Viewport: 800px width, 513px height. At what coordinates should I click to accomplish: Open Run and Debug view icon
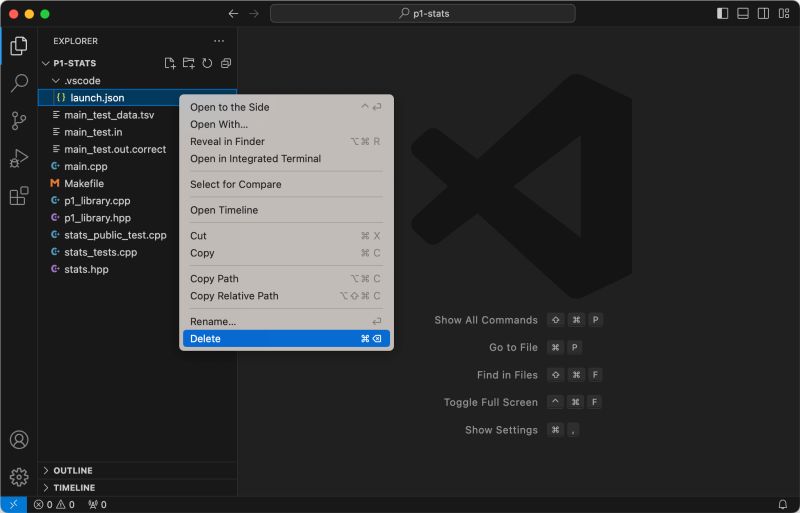tap(19, 158)
